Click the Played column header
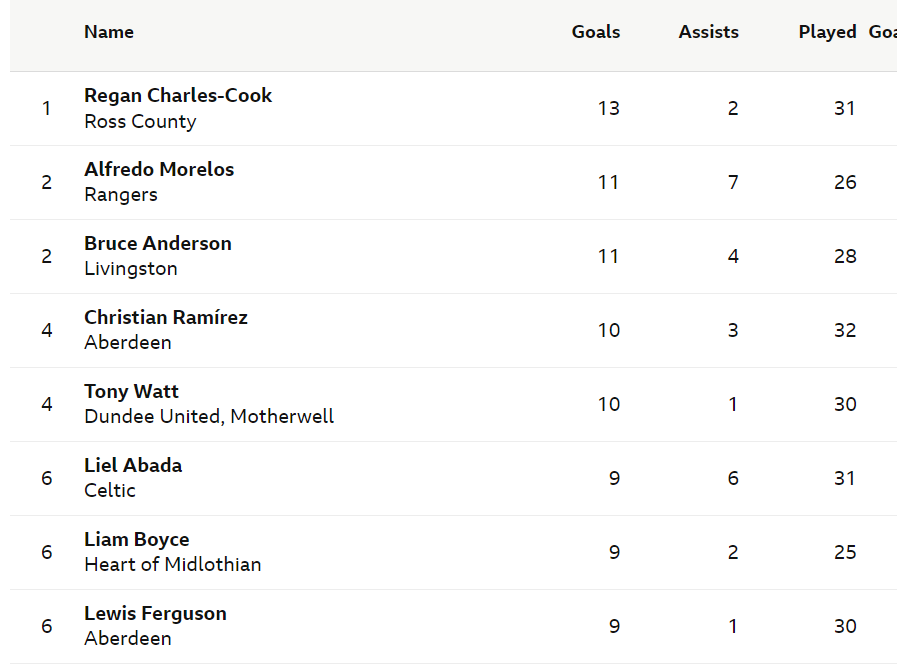The width and height of the screenshot is (897, 666). pyautogui.click(x=827, y=32)
